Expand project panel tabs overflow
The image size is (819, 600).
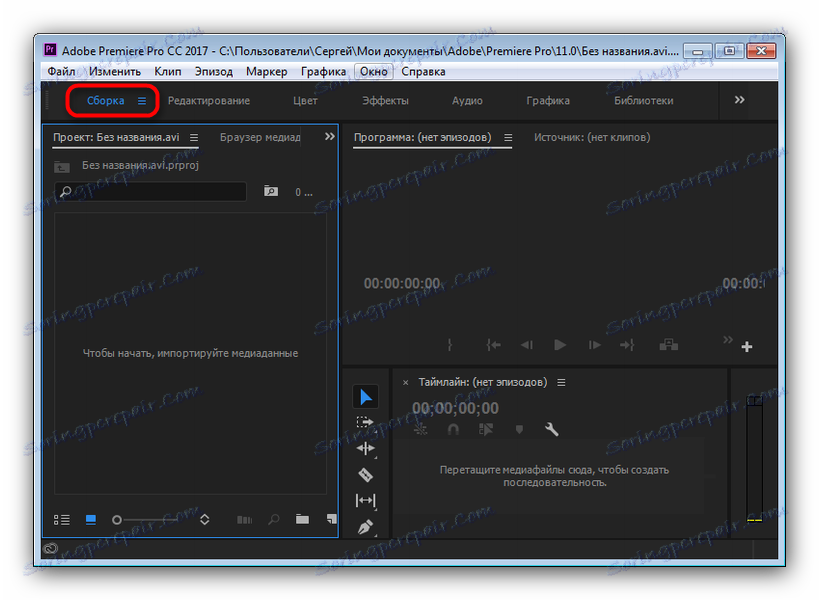click(330, 137)
